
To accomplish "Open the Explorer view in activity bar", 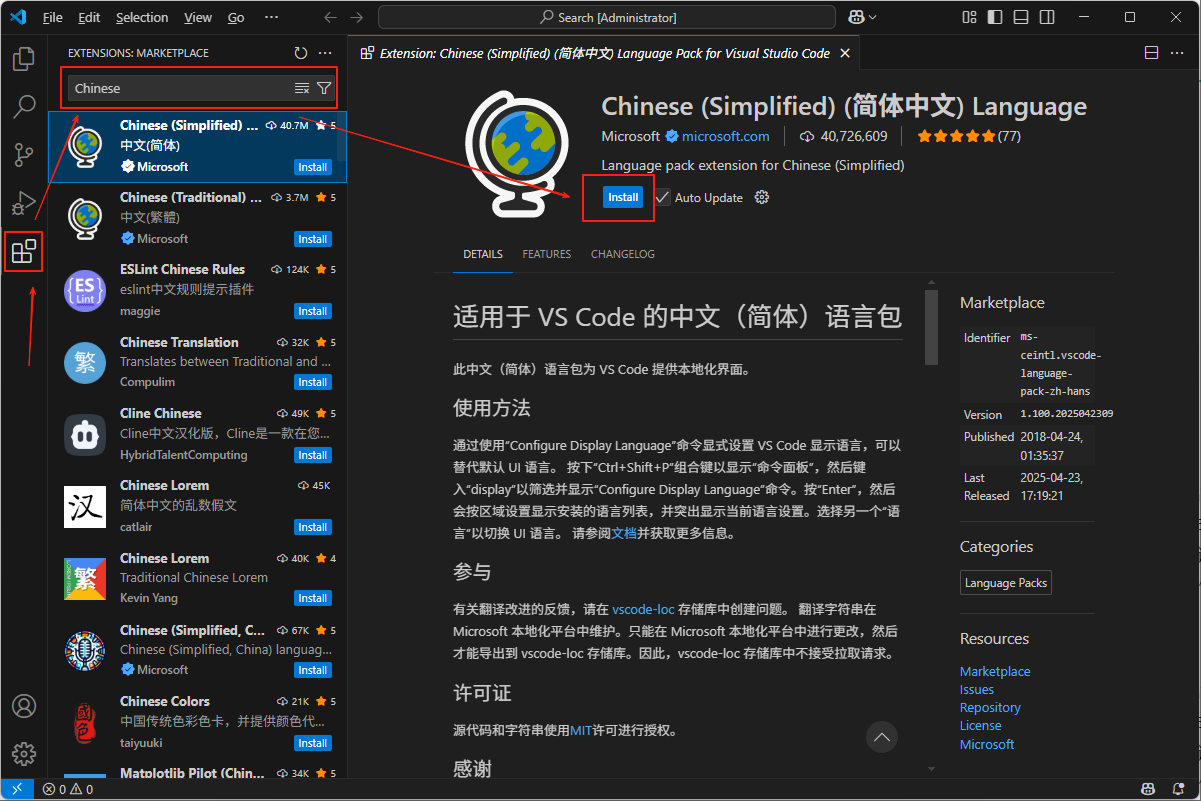I will 24,59.
